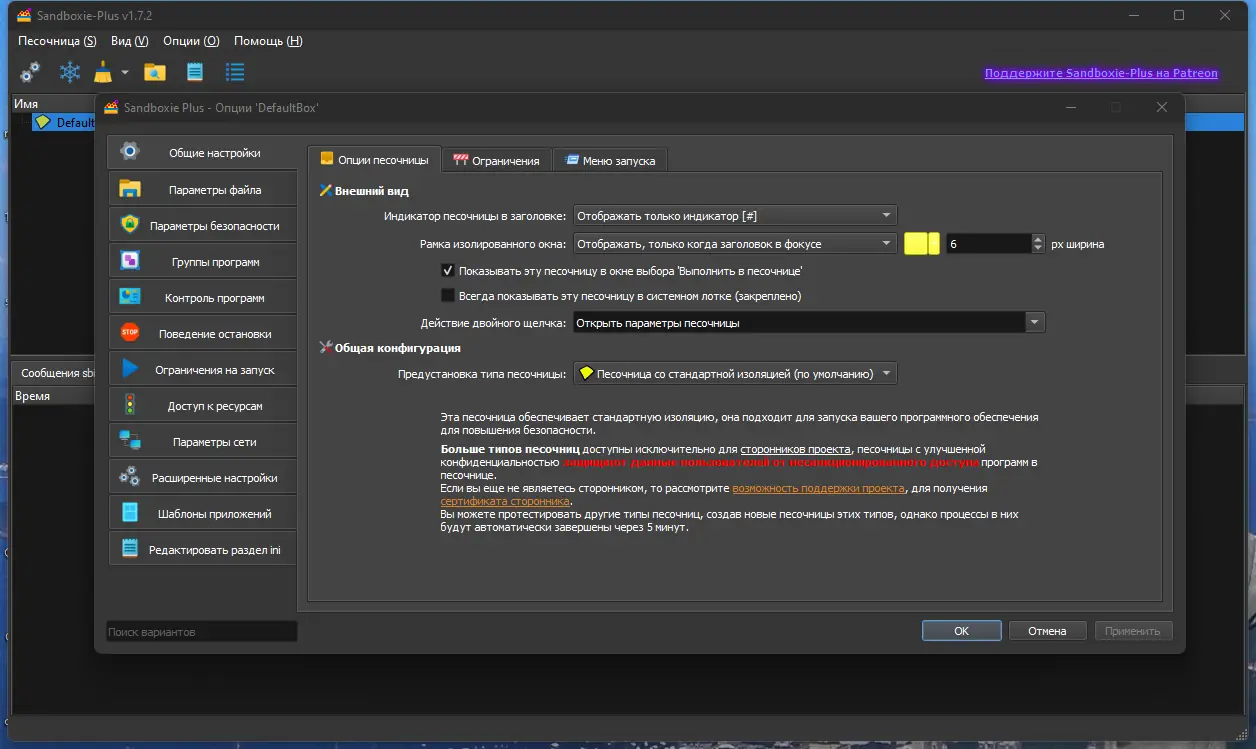Open Параметры файла sidebar section
The image size is (1256, 749).
[x=203, y=190]
